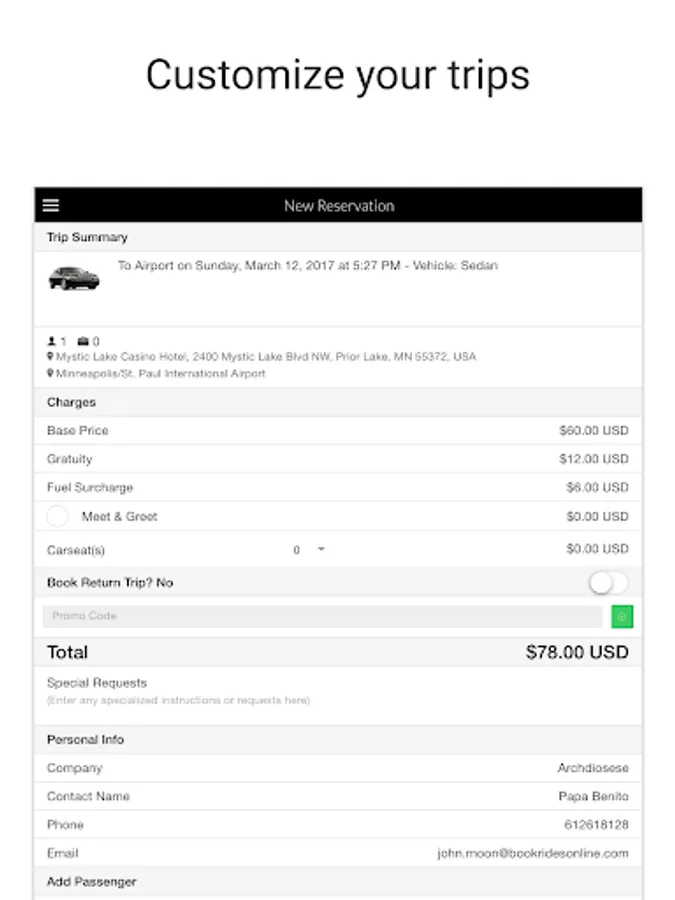This screenshot has width=675, height=900.
Task: Click the New Reservation title bar
Action: (339, 206)
